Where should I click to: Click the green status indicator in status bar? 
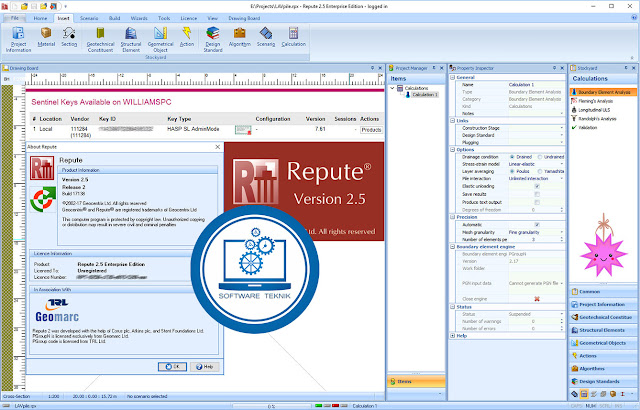pos(319,406)
